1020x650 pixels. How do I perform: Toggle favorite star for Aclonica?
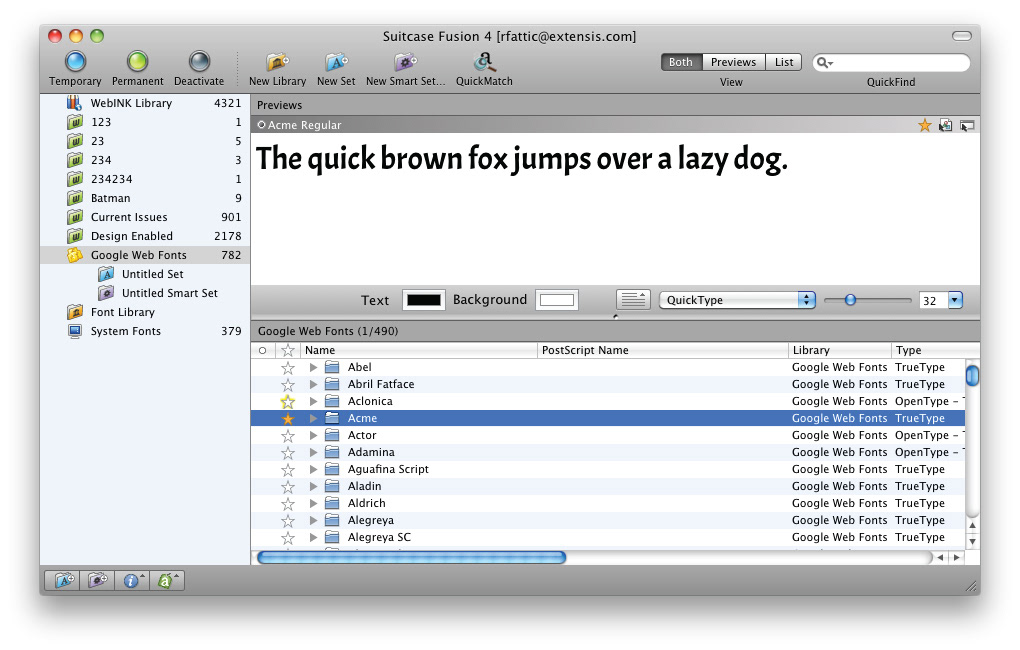point(288,401)
